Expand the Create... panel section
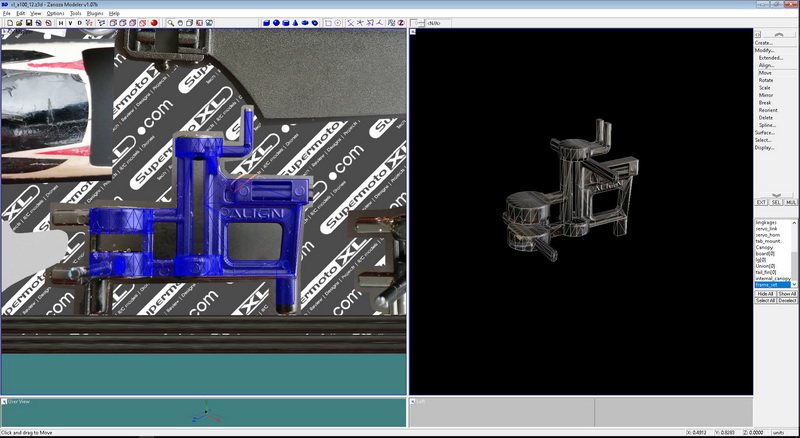800x438 pixels. [x=764, y=43]
